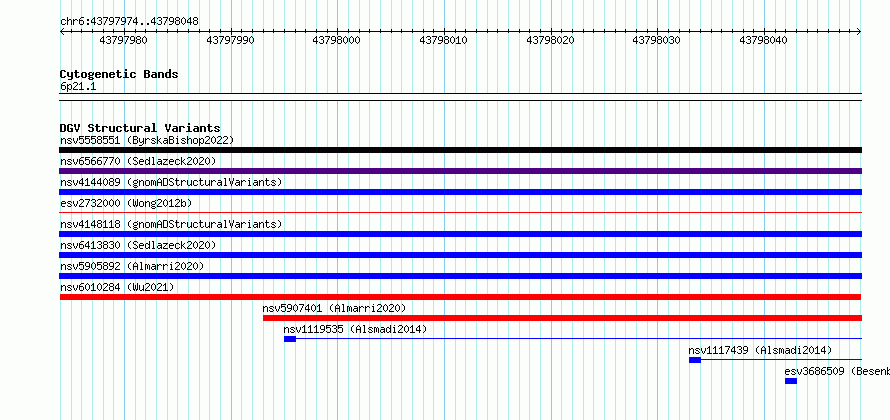Image resolution: width=890 pixels, height=420 pixels.
Task: Click the nsv1119535 (Alsmadi2014) label
Action: (355, 329)
